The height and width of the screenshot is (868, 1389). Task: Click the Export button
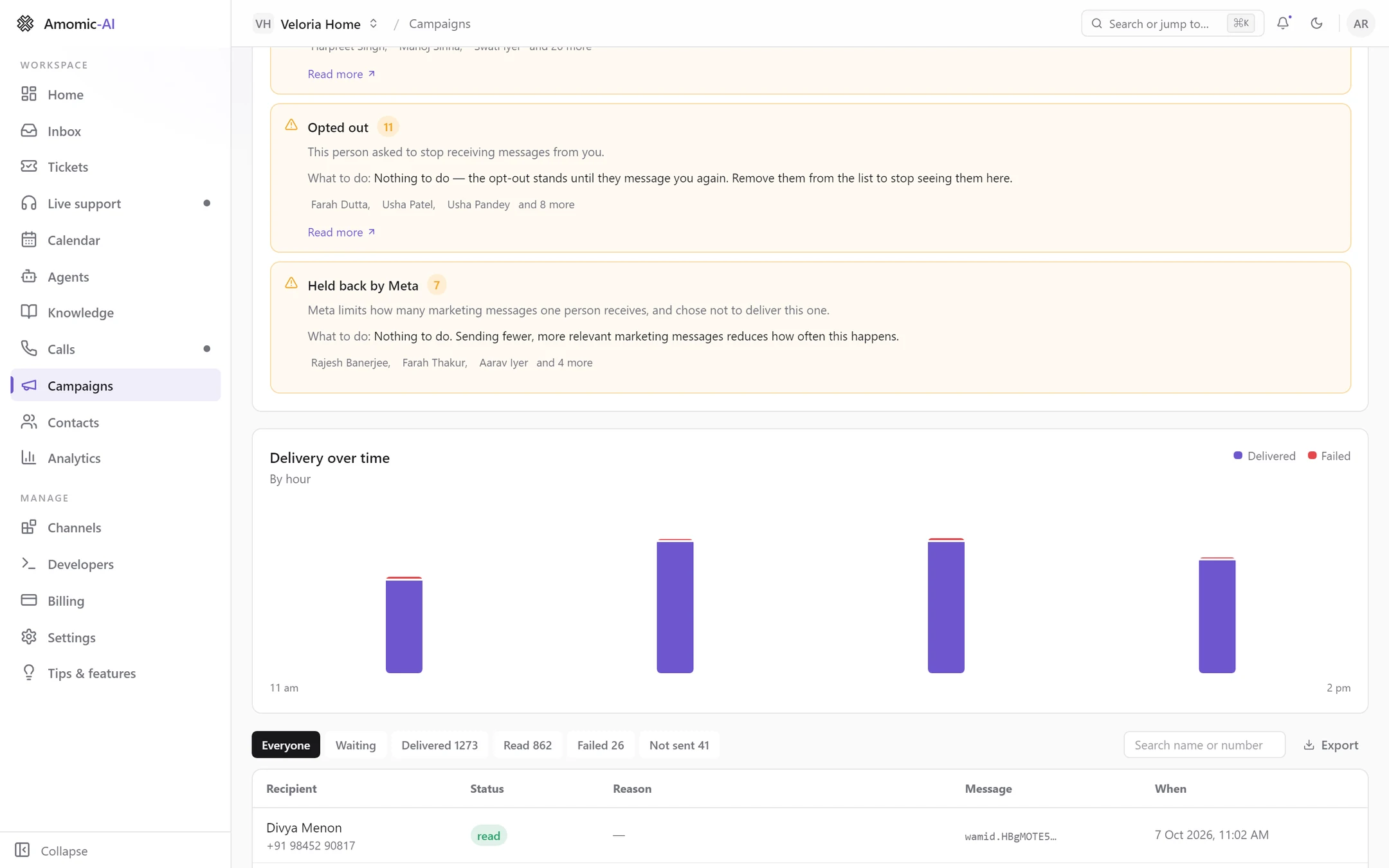[x=1331, y=745]
